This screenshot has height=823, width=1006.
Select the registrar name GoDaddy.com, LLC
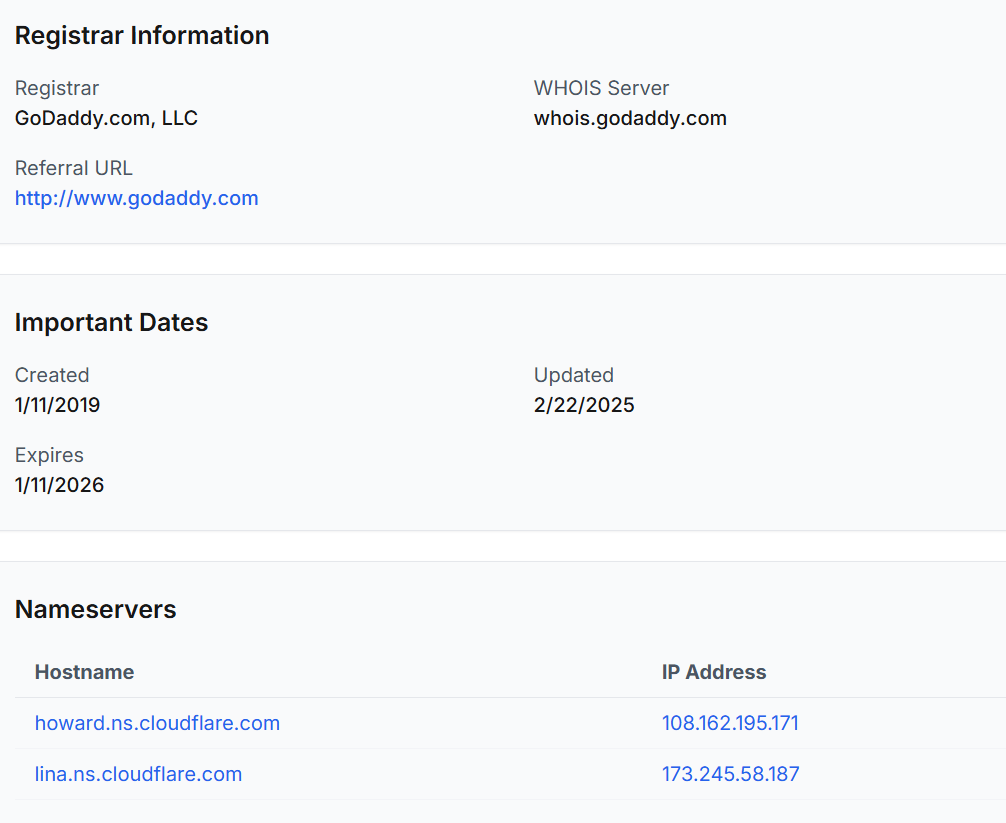tap(107, 118)
